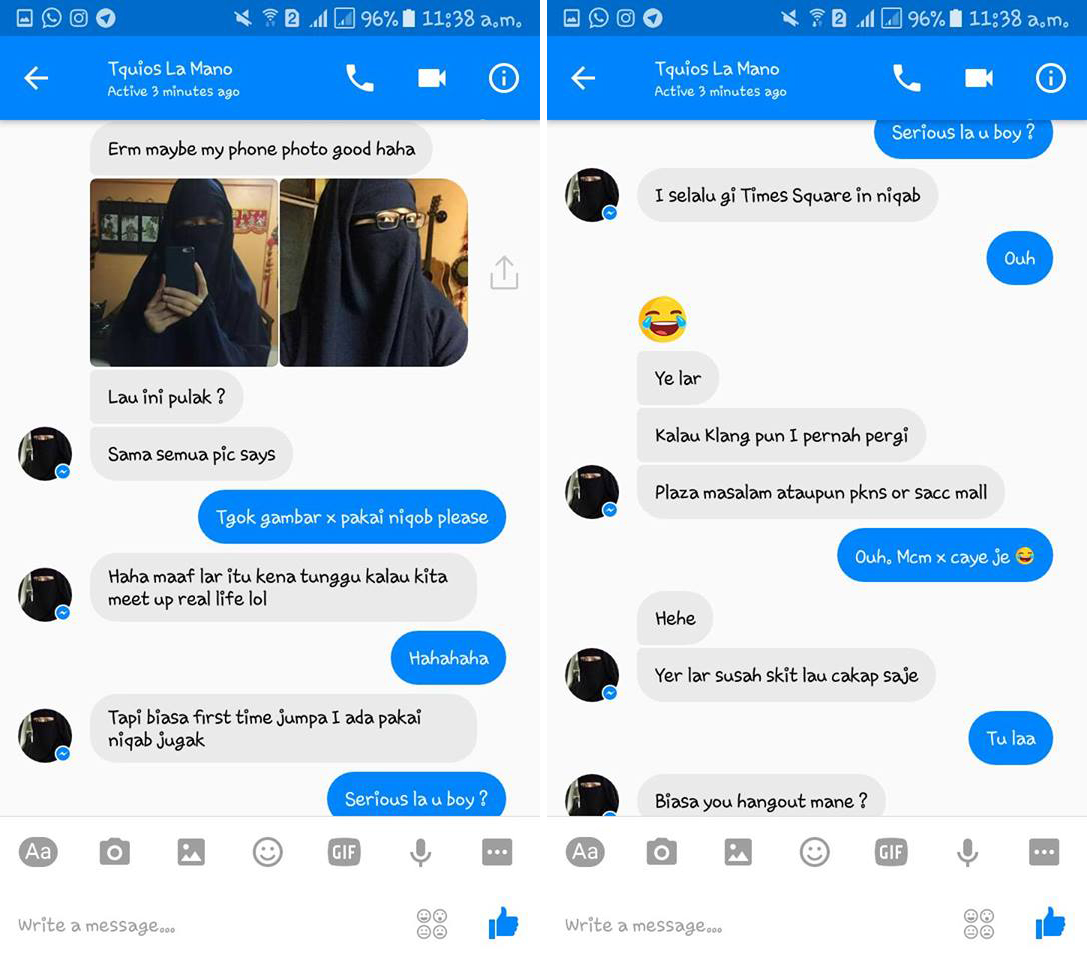Open camera icon in left message toolbar
Viewport: 1087px width, 960px height.
coord(115,852)
